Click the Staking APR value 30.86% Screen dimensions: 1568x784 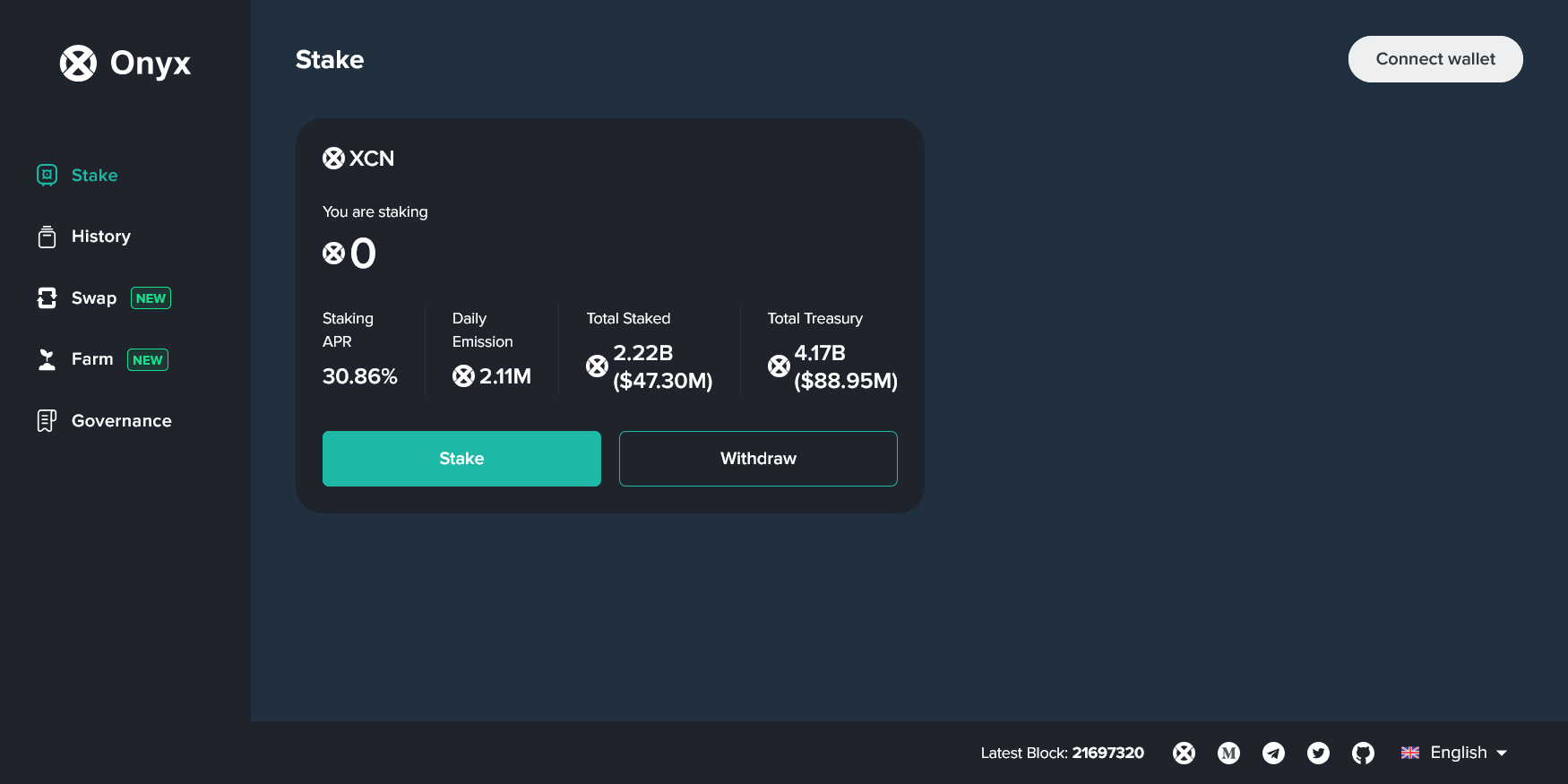click(360, 376)
